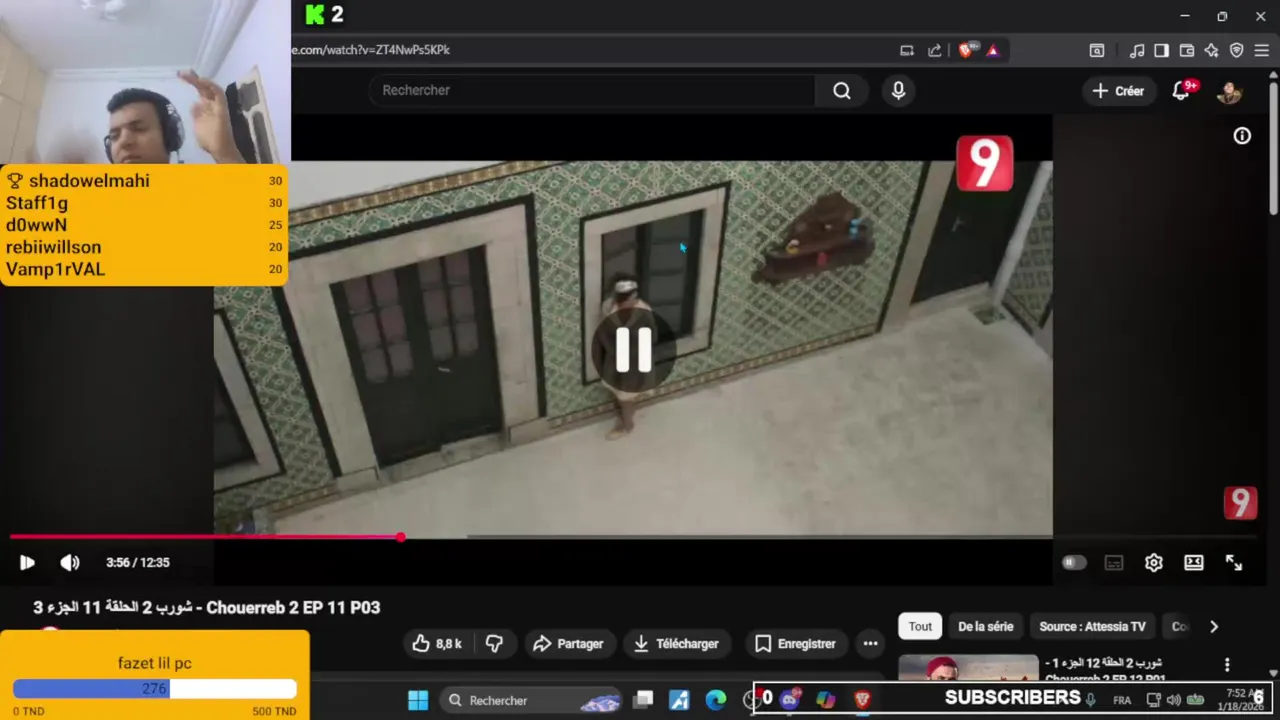Open Leo AI sparkle icon
Image resolution: width=1280 pixels, height=720 pixels.
click(1212, 50)
